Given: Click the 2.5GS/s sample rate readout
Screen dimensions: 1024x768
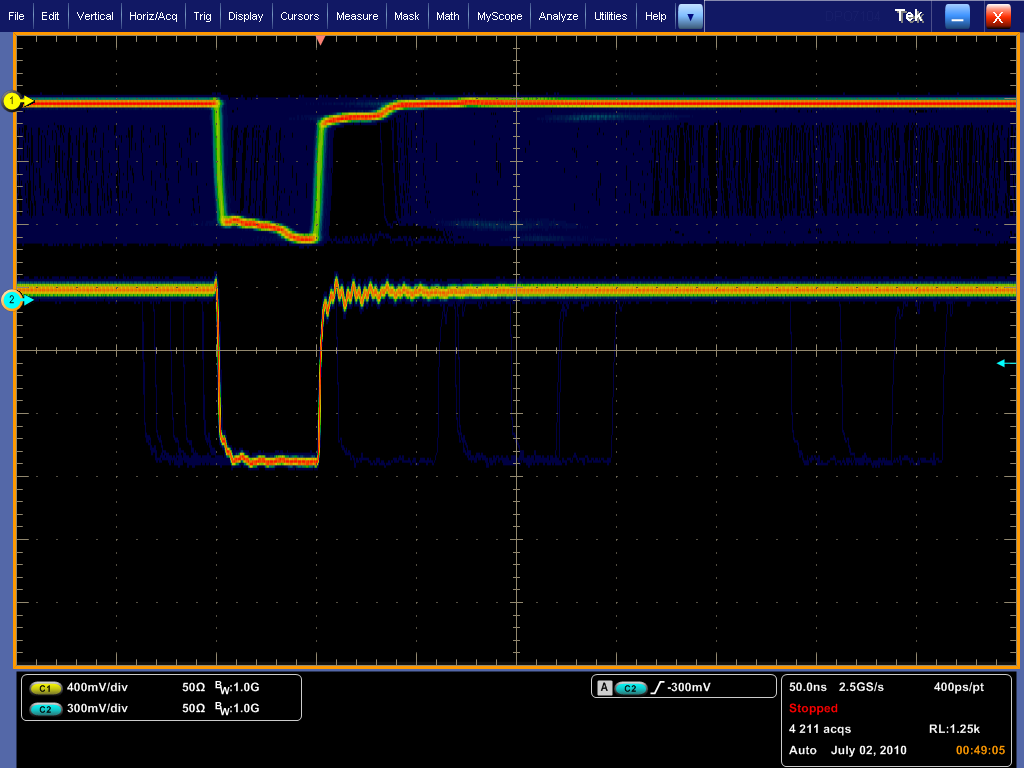Looking at the screenshot, I should point(861,687).
